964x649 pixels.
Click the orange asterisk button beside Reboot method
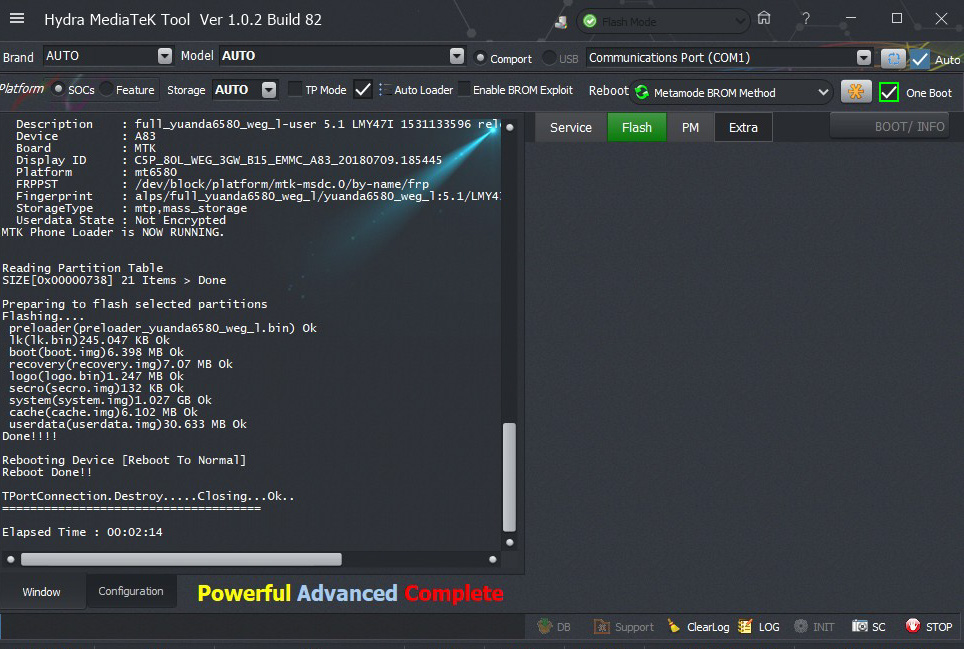point(856,92)
